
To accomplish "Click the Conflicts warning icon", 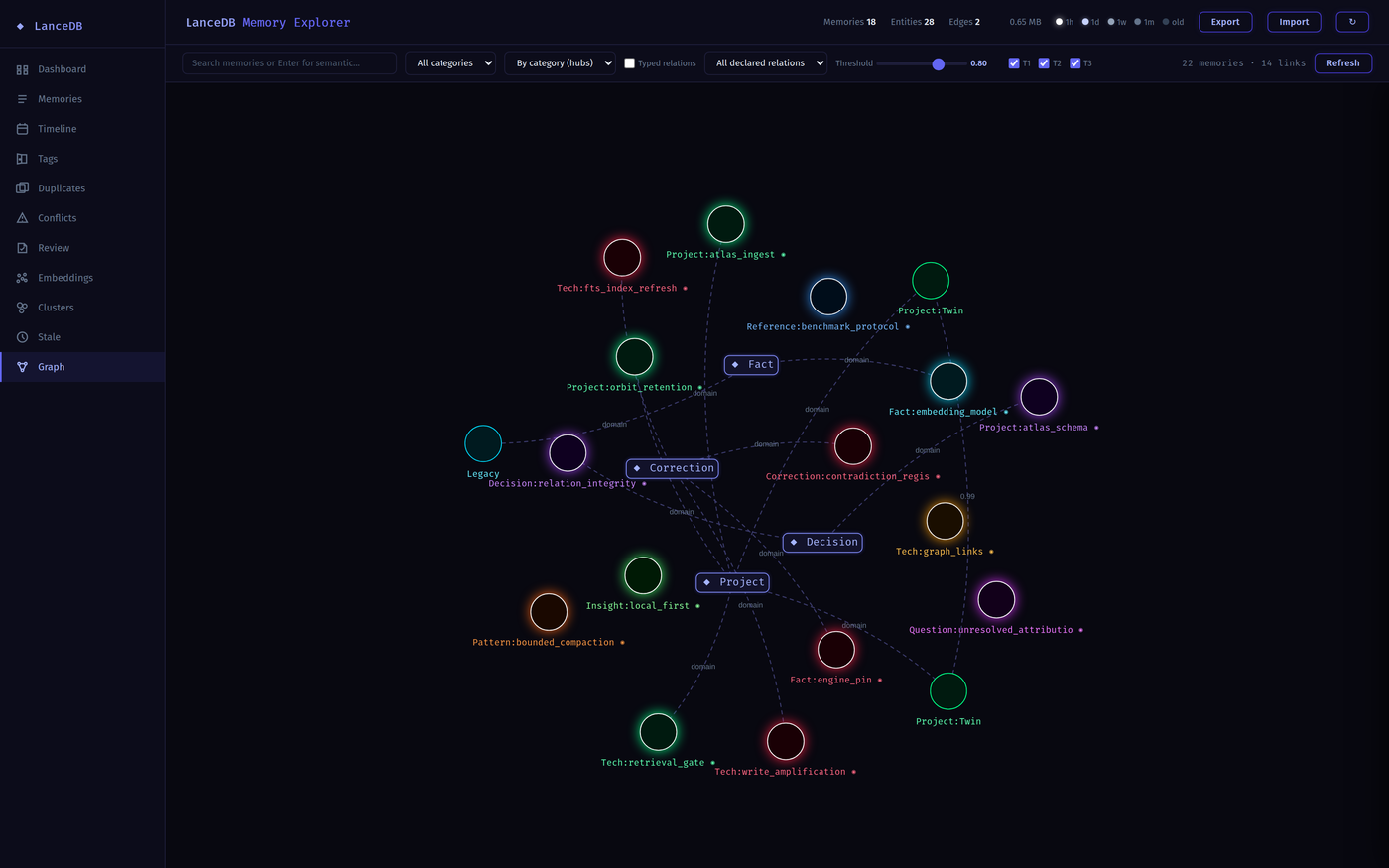I will tap(22, 218).
